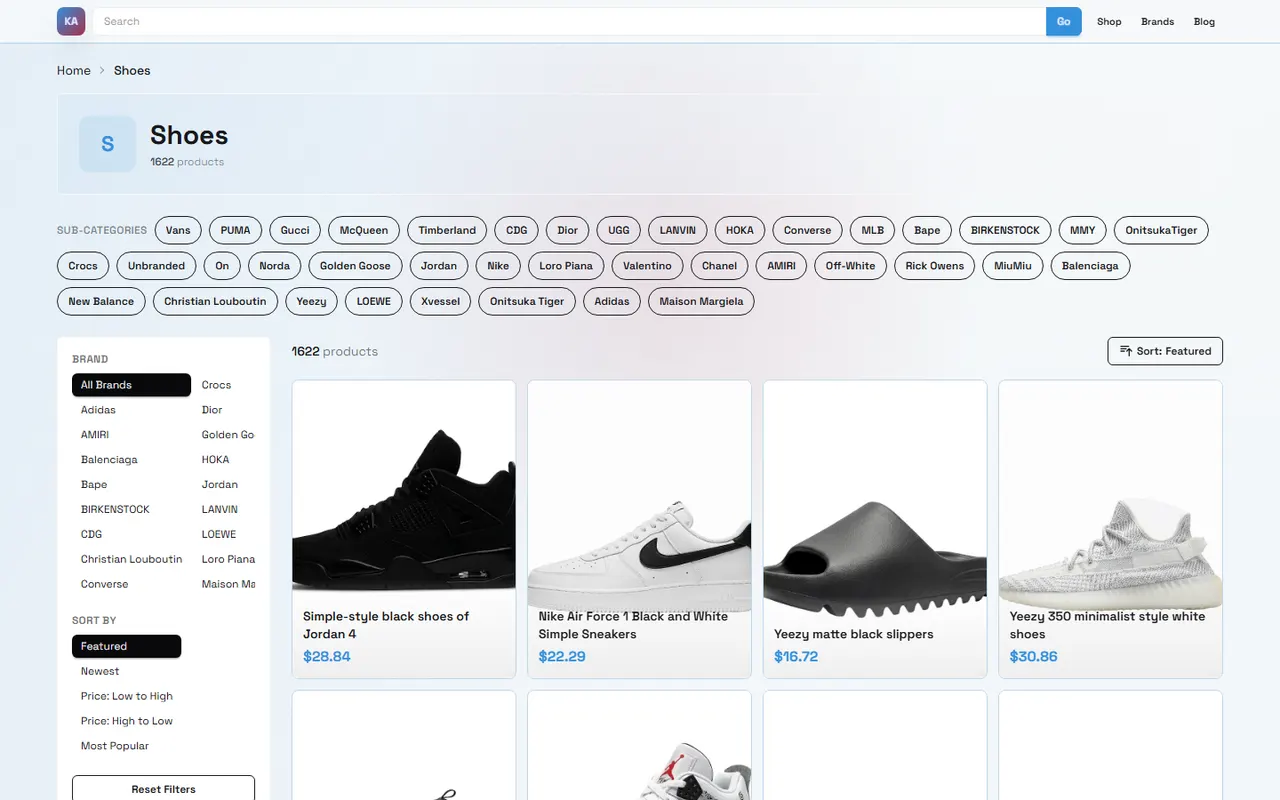
Task: Select the Yeezy sub-category chip
Action: 312,301
